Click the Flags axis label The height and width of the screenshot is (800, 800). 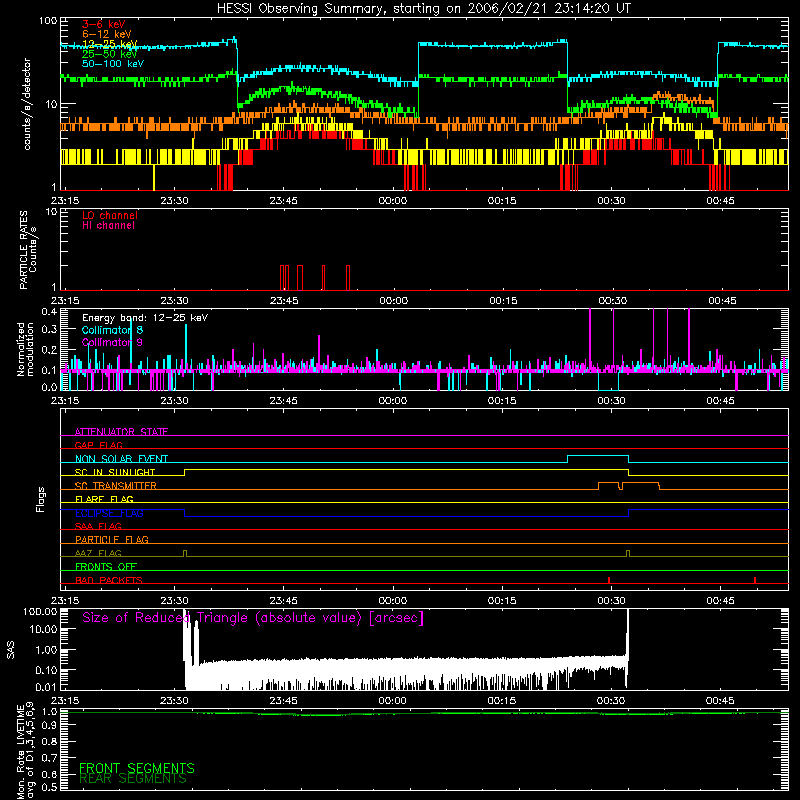(40, 499)
